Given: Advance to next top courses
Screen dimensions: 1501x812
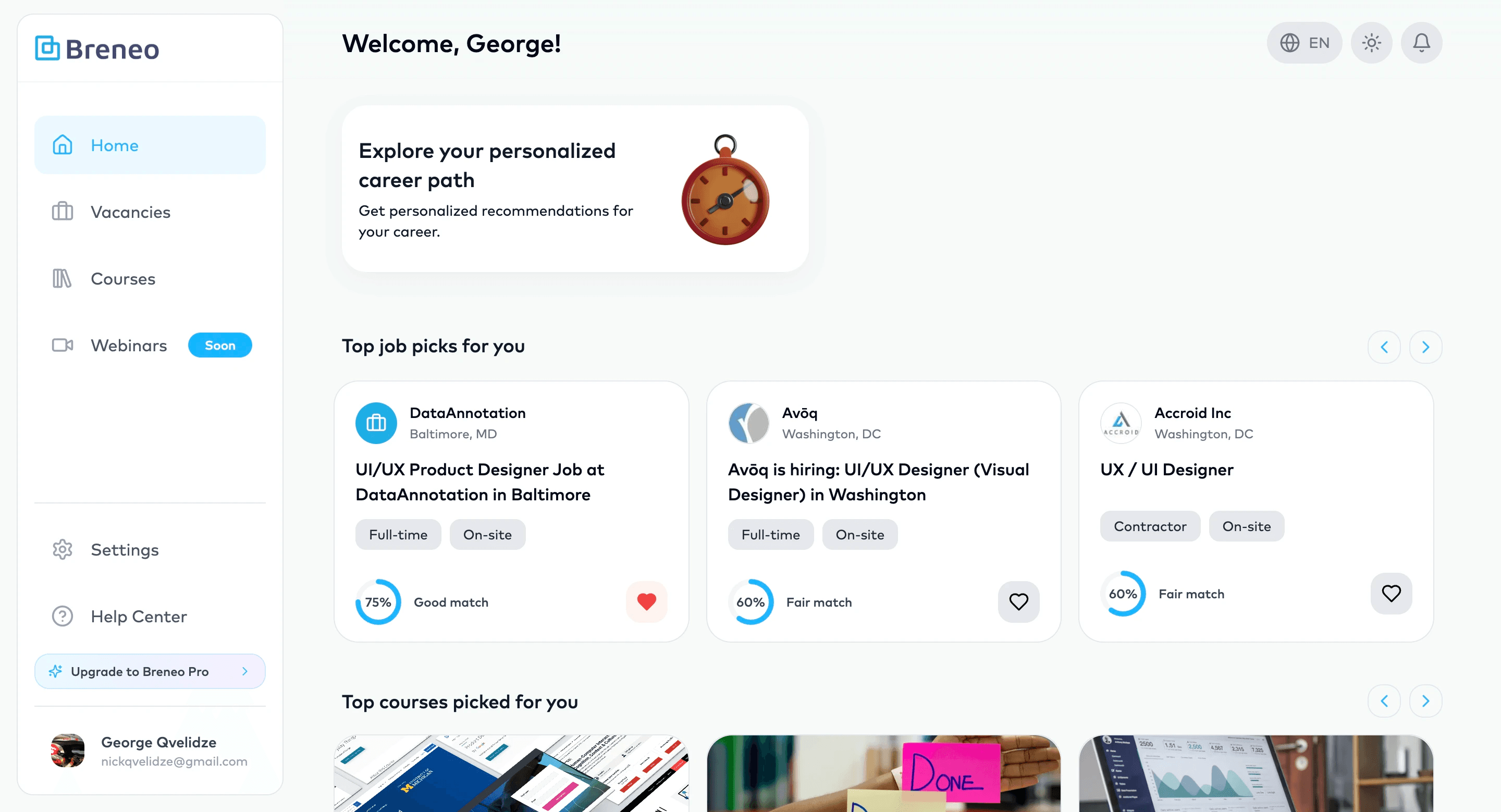Looking at the screenshot, I should coord(1425,701).
